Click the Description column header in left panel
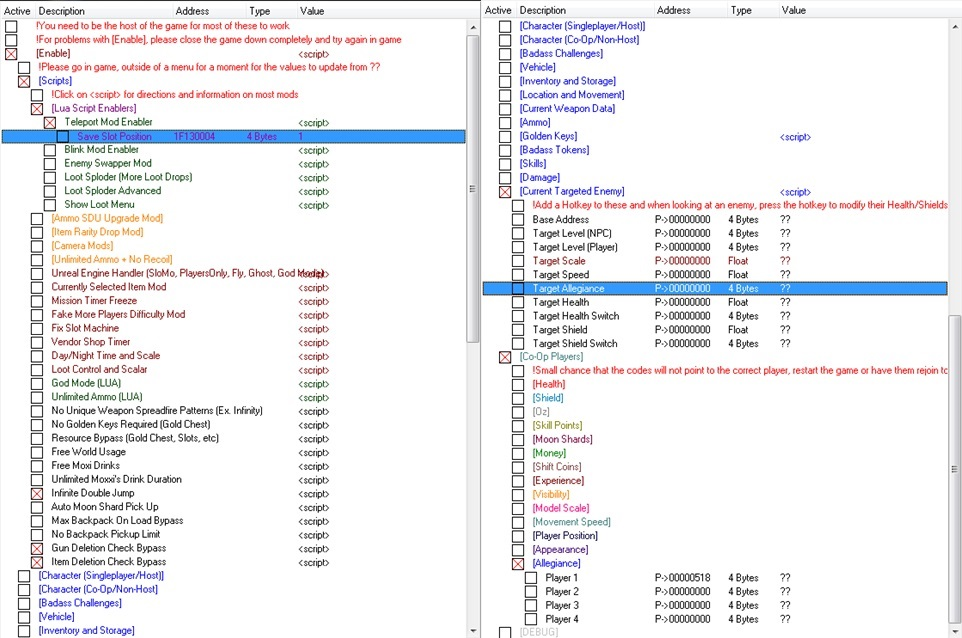Screen dimensions: 962x638 point(62,10)
